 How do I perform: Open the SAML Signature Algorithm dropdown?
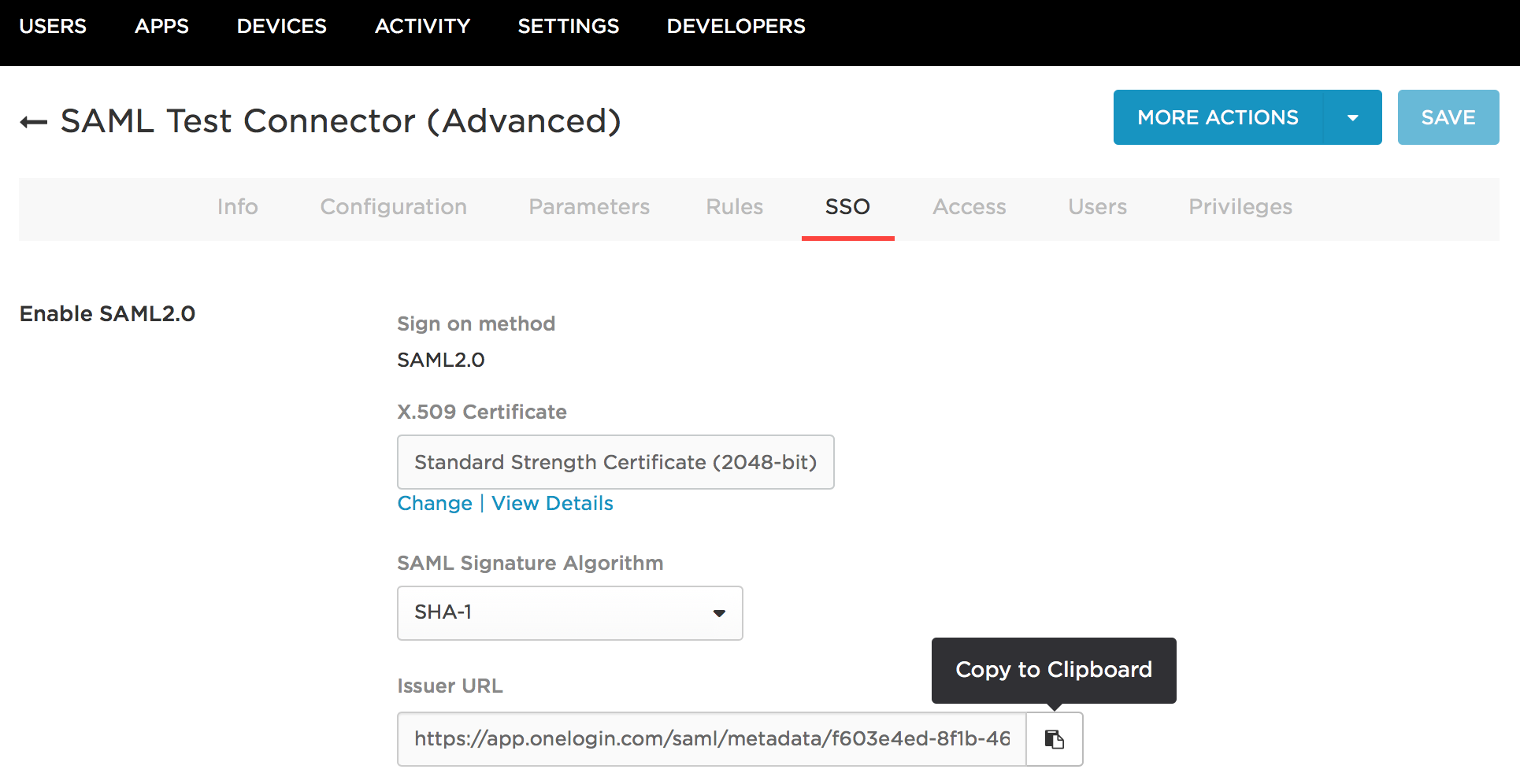point(569,613)
